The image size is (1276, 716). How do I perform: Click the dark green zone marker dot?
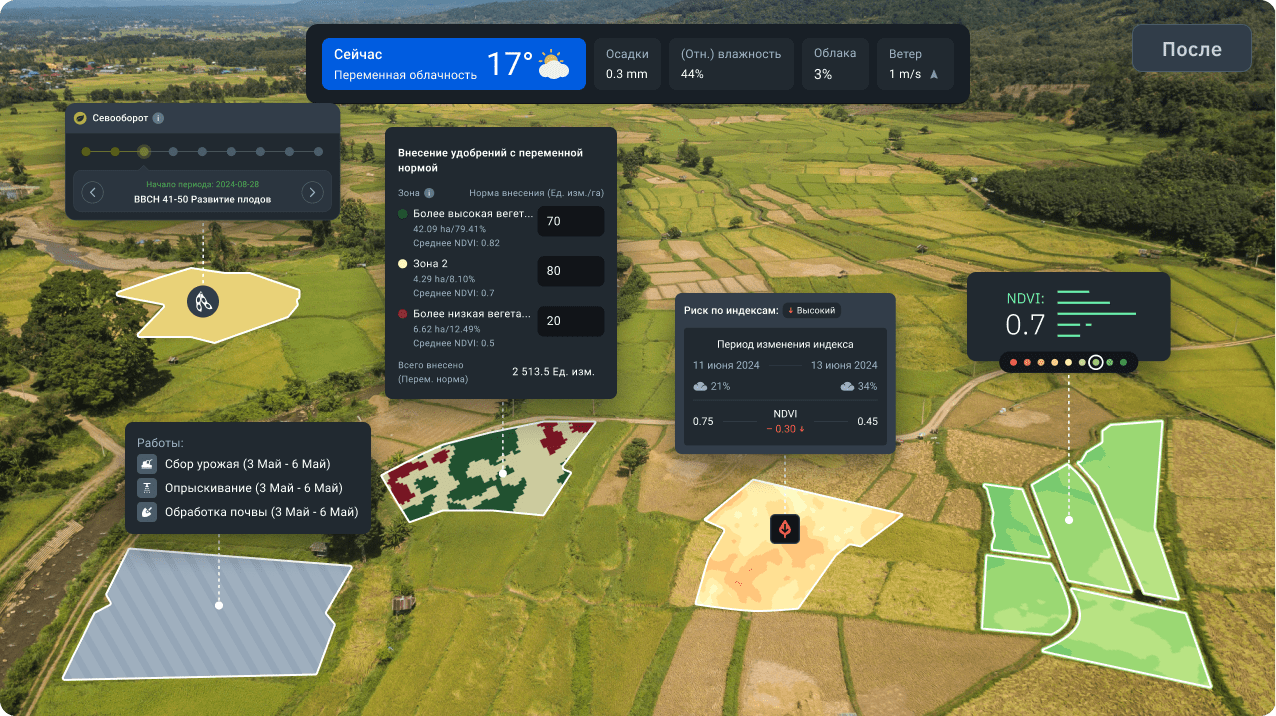(402, 214)
